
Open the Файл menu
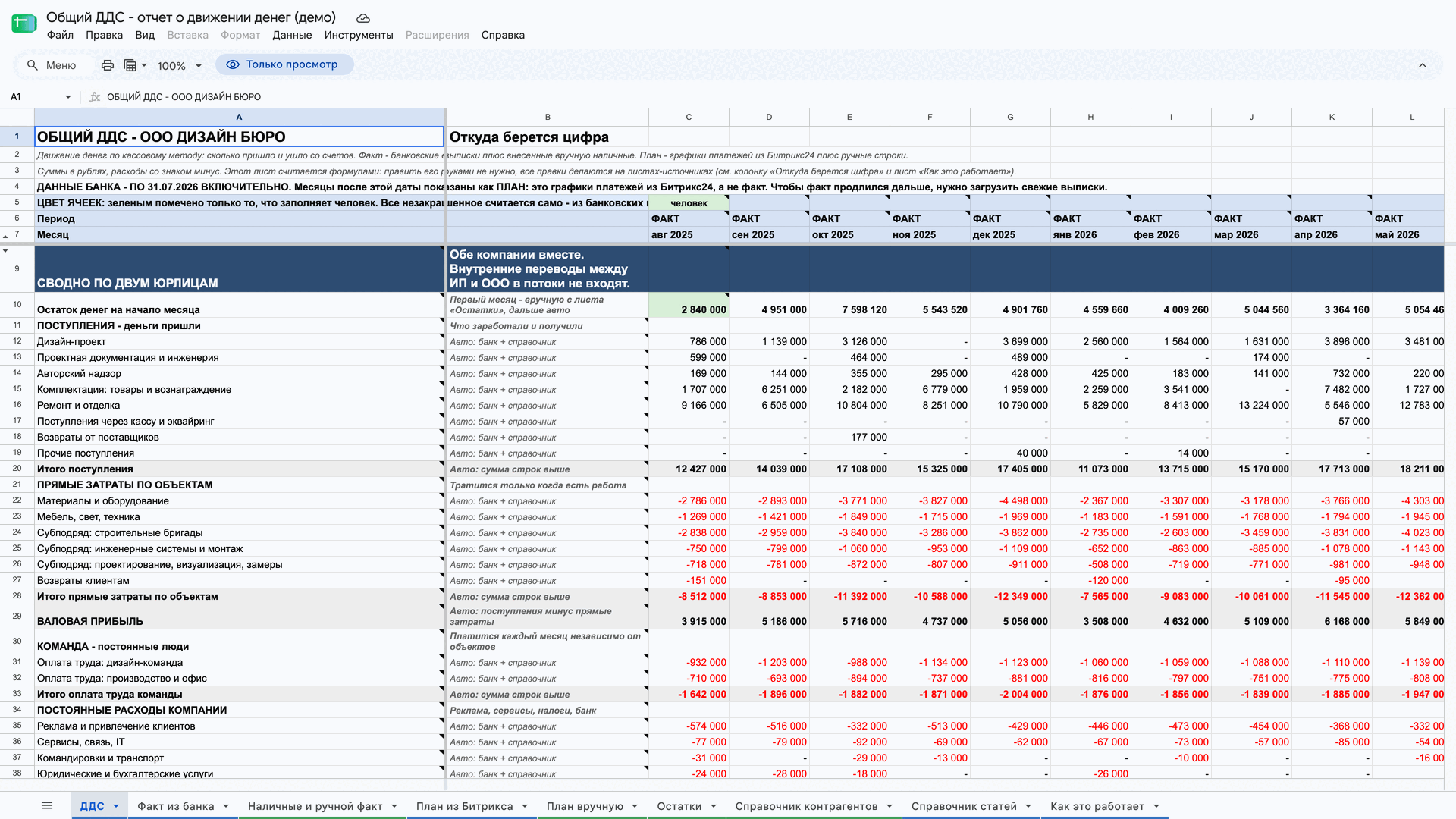60,35
